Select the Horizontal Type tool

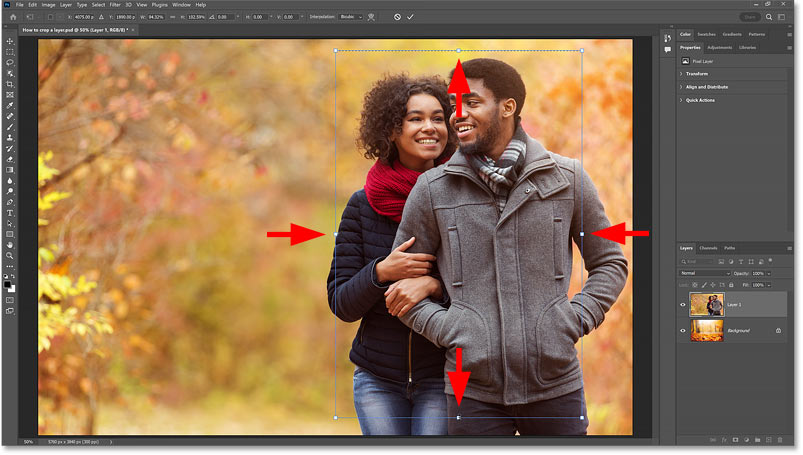click(x=10, y=213)
